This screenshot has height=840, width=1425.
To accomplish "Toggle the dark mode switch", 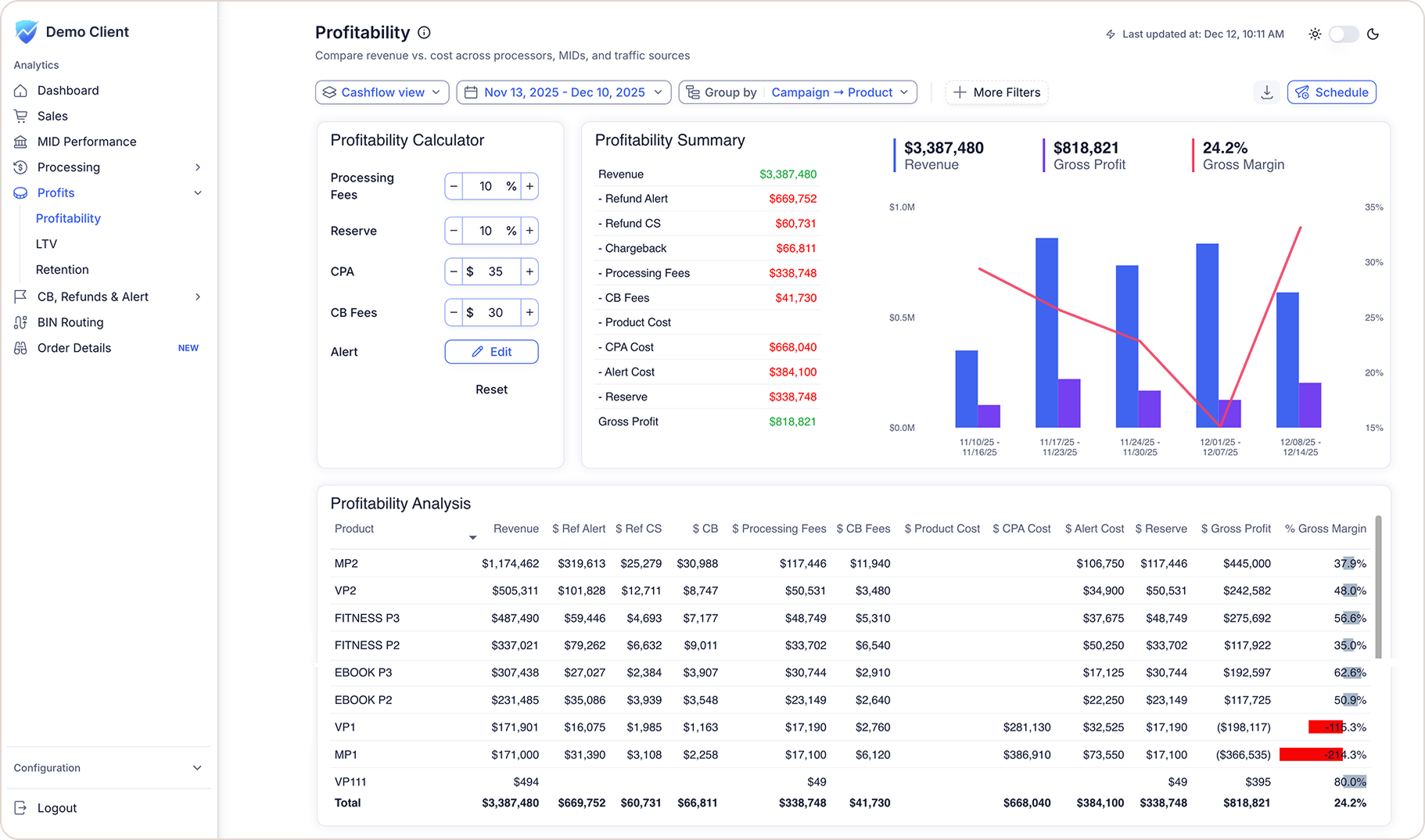I will 1344,34.
